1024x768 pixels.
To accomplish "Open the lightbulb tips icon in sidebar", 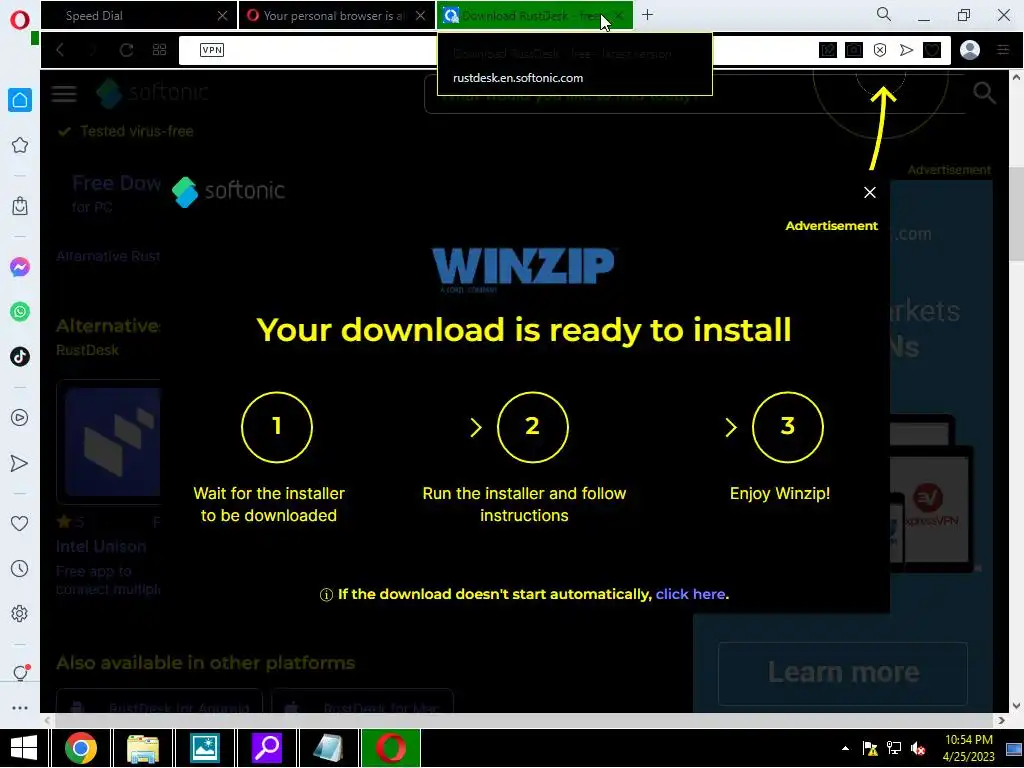I will tap(20, 673).
